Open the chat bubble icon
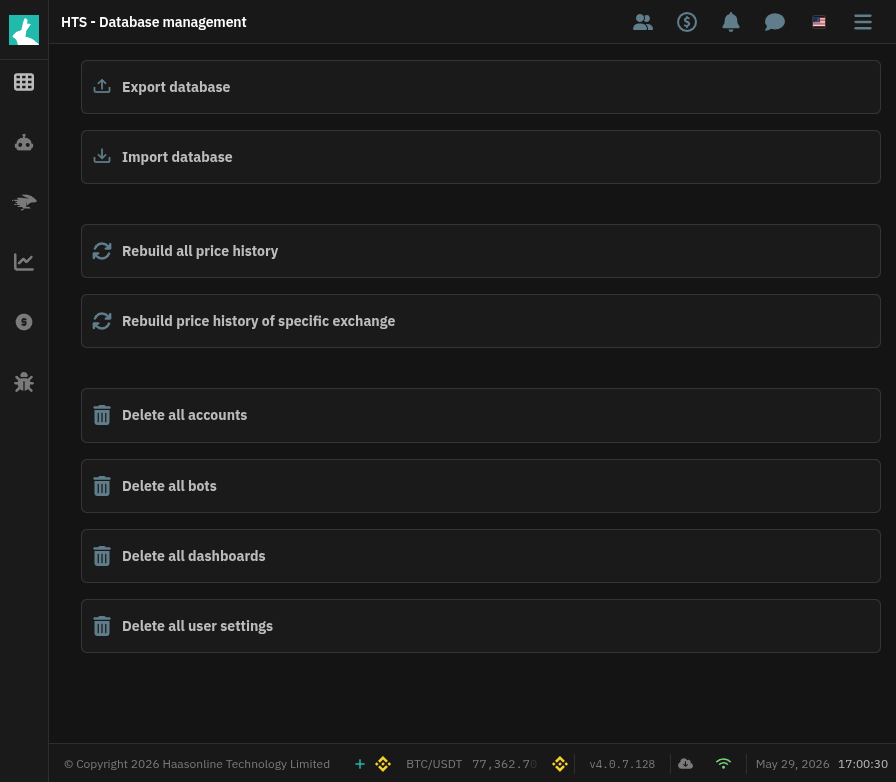The image size is (896, 782). point(775,22)
